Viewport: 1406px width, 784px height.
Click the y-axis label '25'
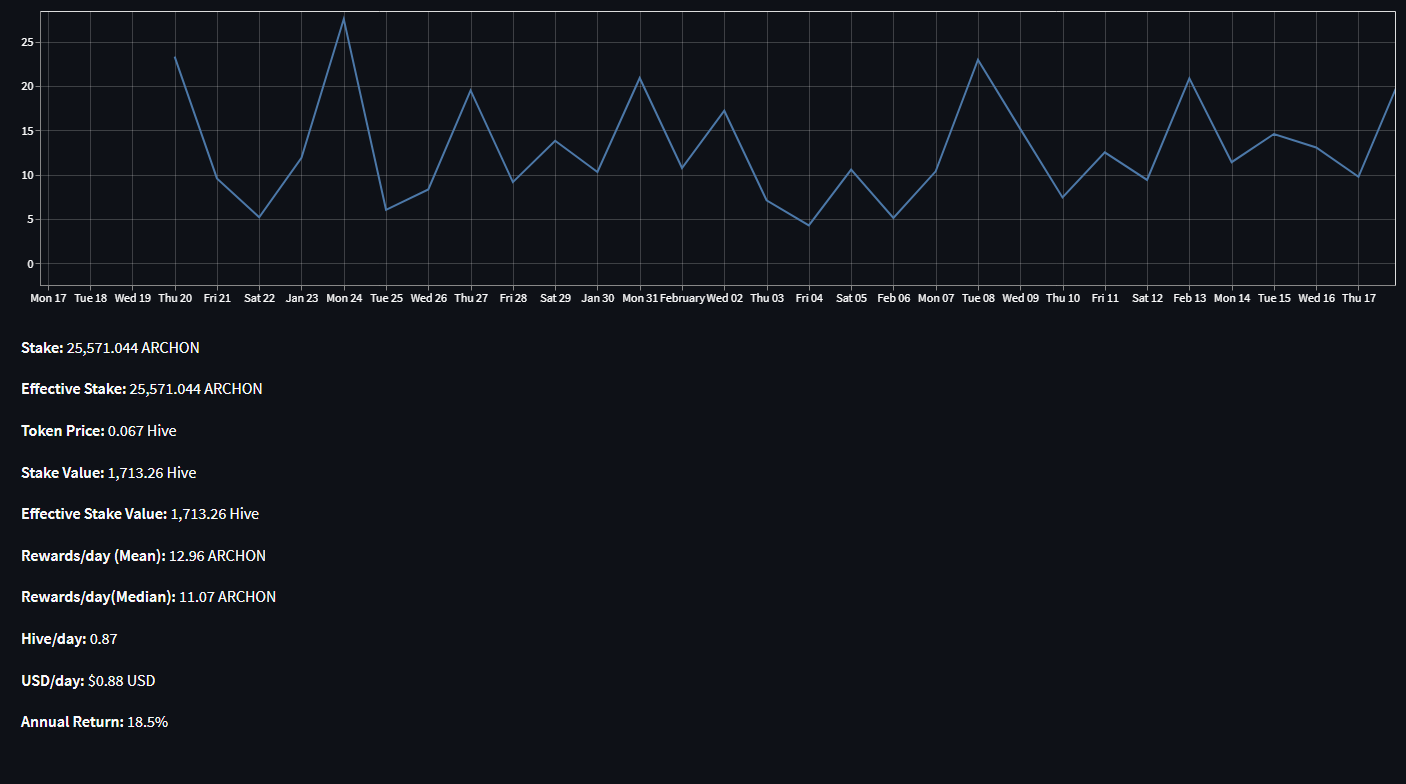tap(27, 42)
